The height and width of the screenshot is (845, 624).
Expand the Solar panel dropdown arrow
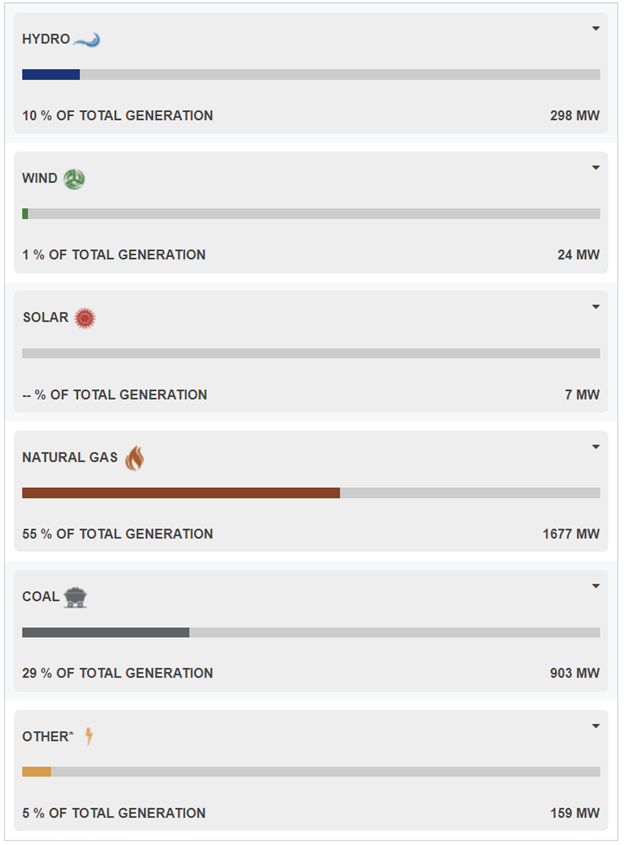[596, 307]
